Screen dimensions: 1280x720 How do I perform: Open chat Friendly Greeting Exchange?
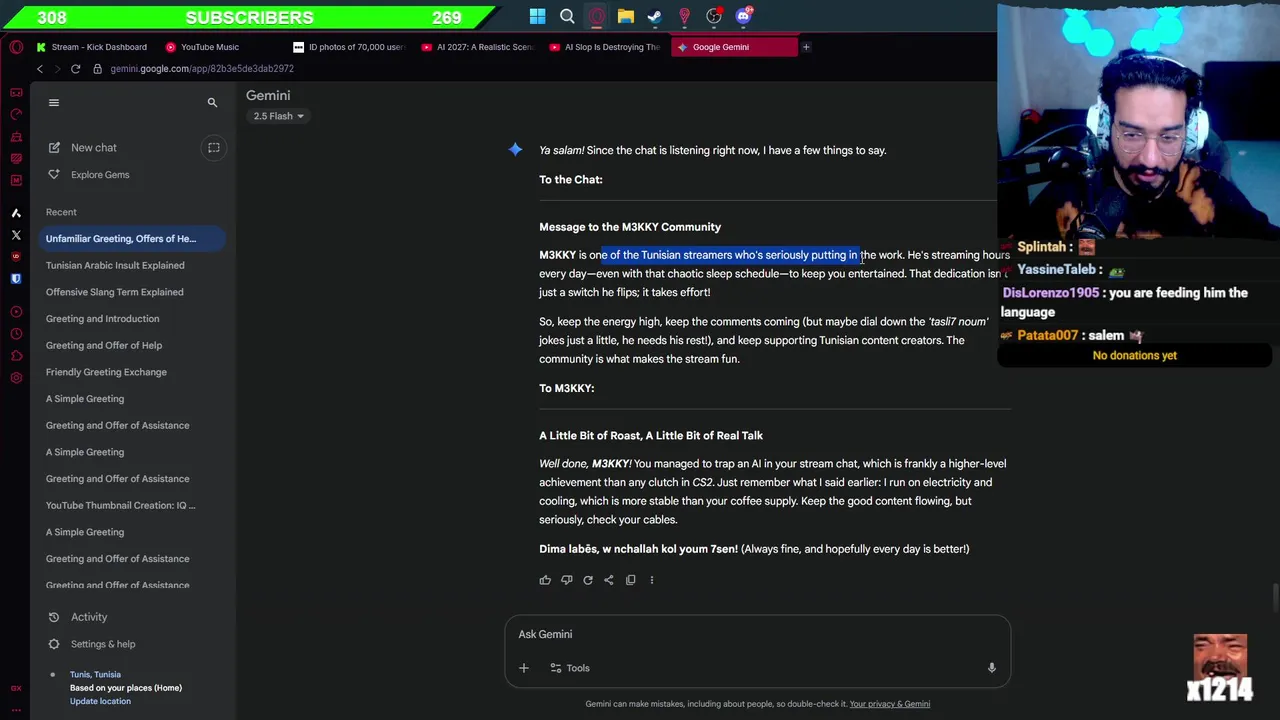[x=106, y=372]
